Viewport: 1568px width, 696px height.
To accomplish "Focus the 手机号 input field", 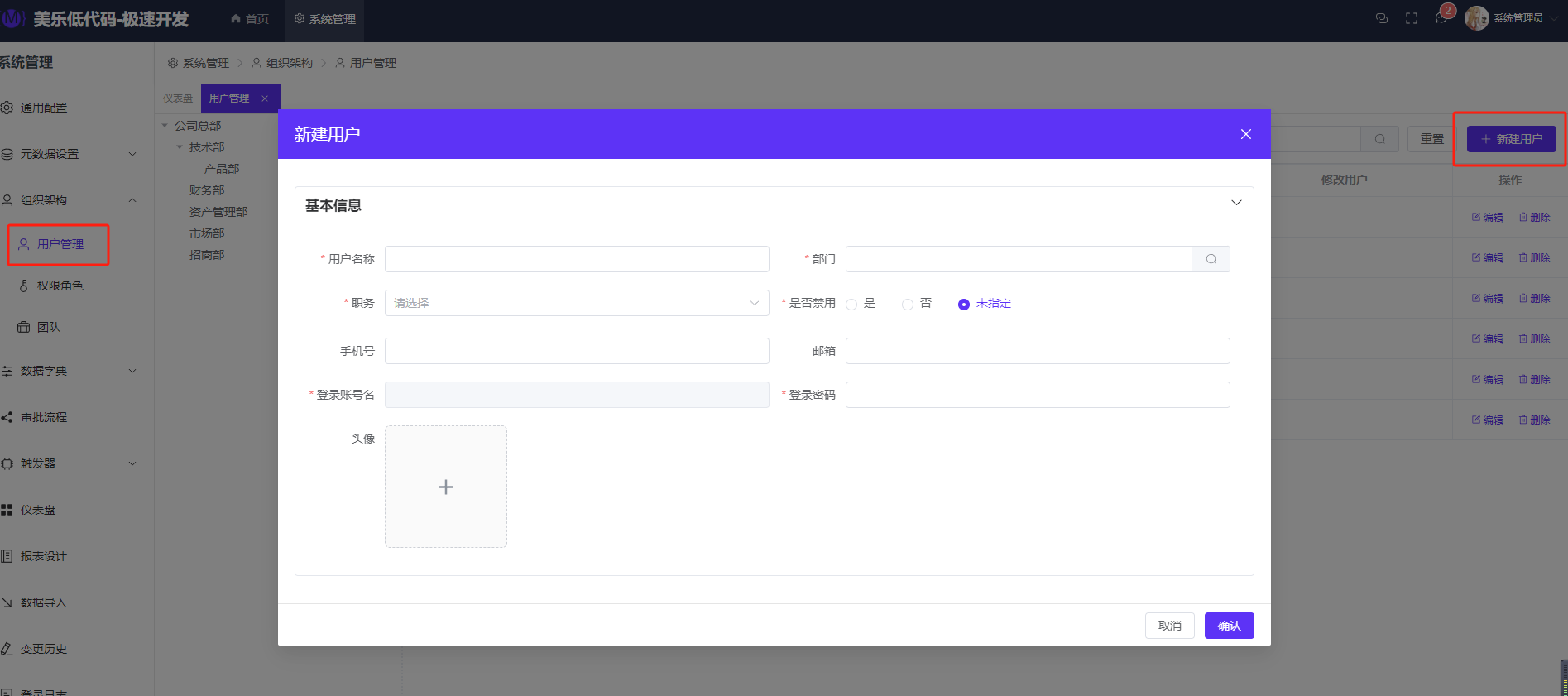I will click(x=577, y=351).
